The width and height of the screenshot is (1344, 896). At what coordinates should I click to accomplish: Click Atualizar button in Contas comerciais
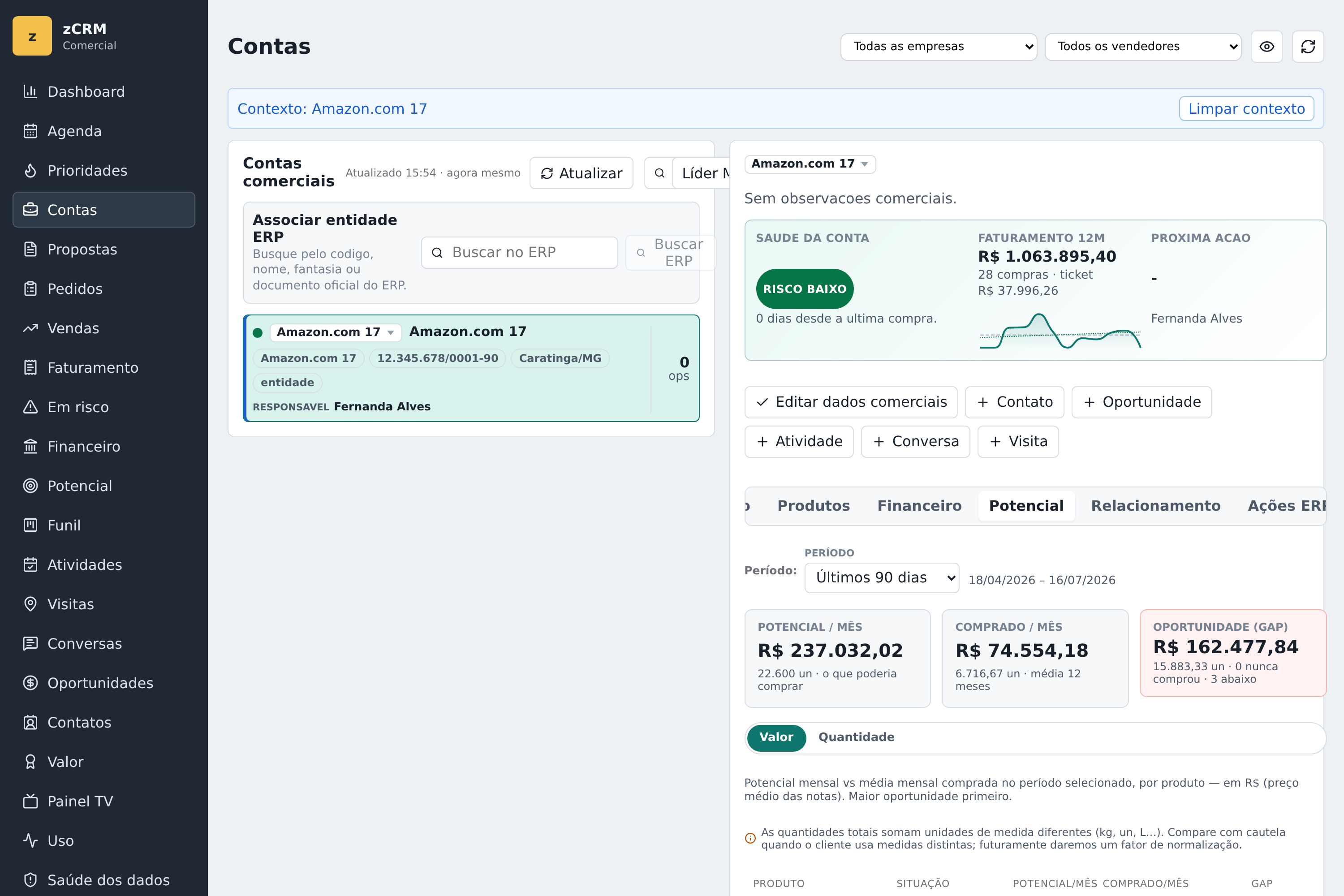581,173
